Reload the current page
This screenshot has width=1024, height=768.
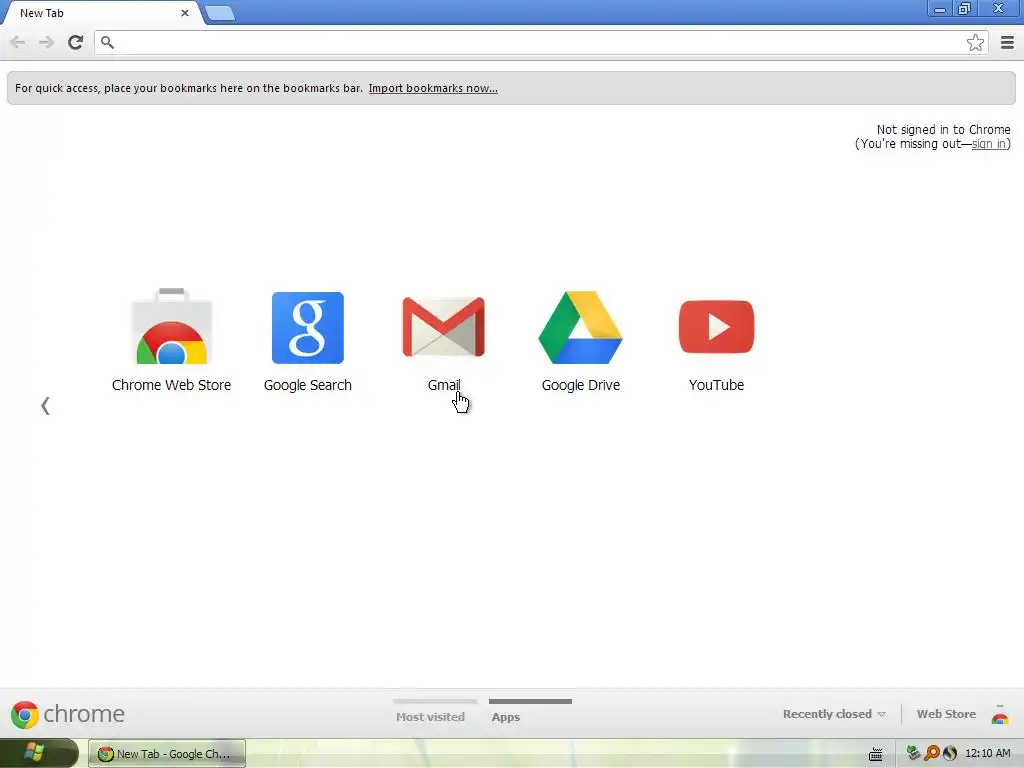coord(75,42)
